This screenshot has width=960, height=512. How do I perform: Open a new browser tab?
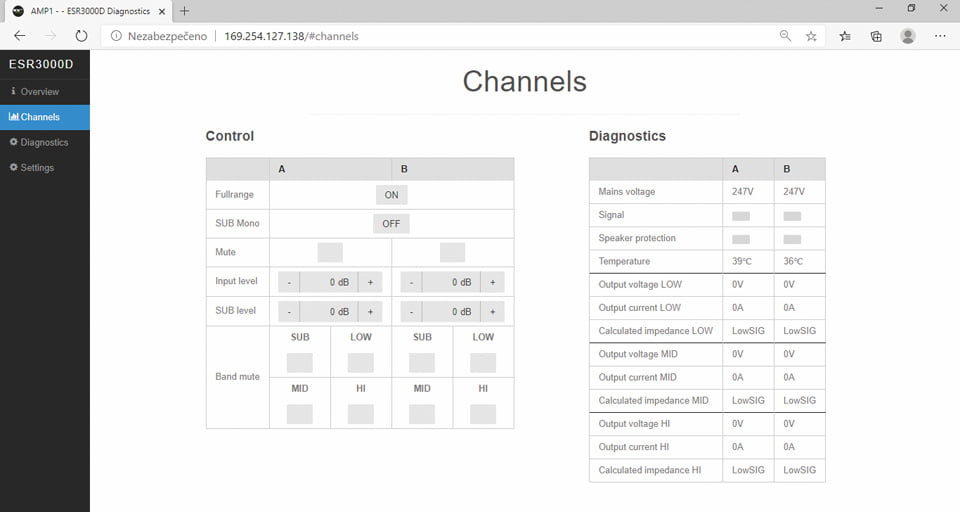click(184, 11)
